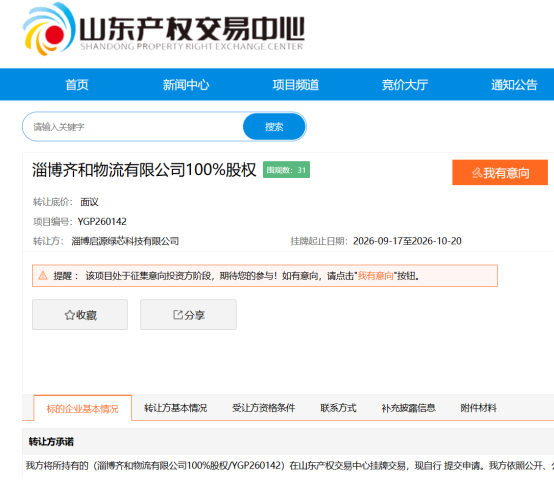This screenshot has width=554, height=482.
Task: Switch to the 转让方基本情况 tab
Action: tap(176, 408)
